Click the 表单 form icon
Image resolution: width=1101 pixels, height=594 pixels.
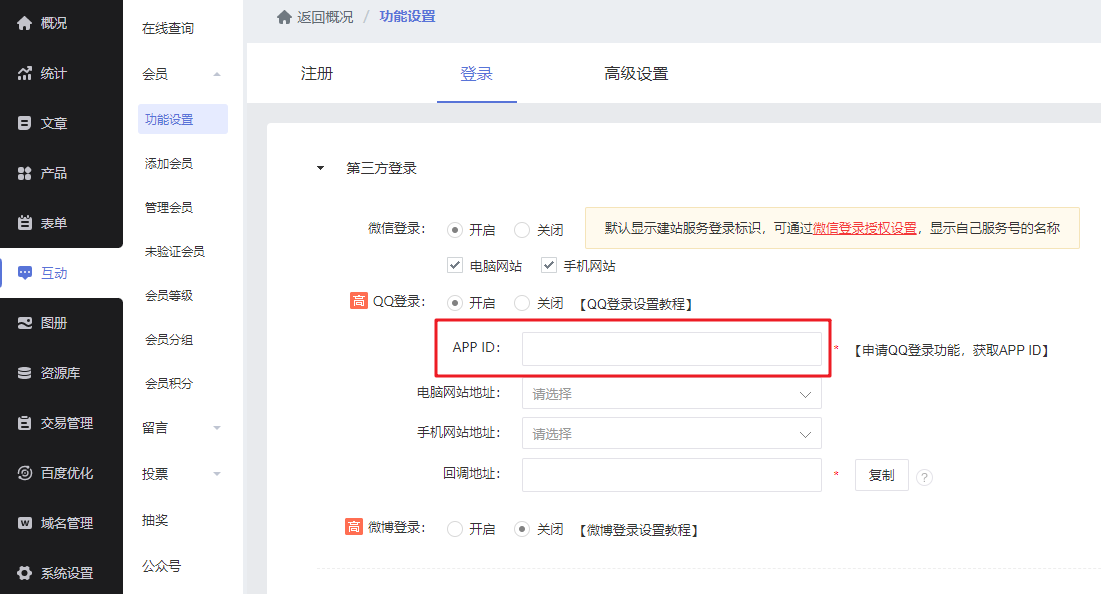point(25,223)
